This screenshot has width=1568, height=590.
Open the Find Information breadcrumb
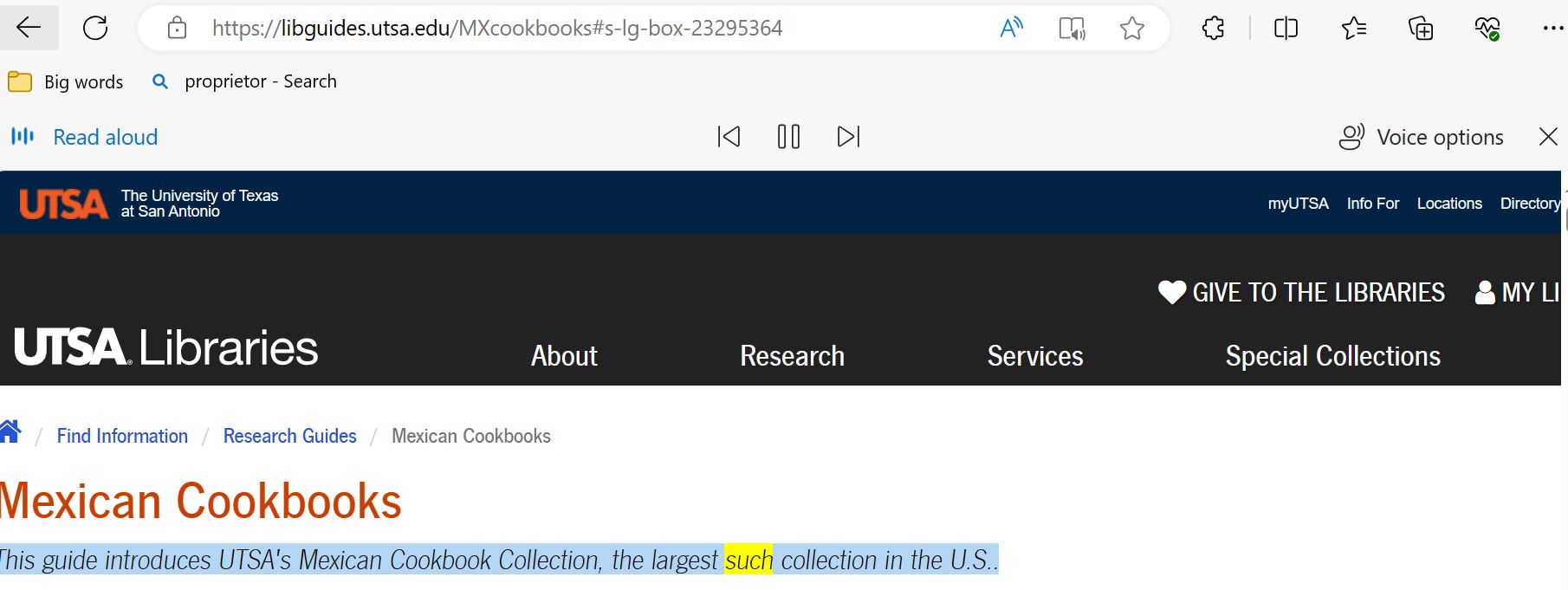click(122, 436)
